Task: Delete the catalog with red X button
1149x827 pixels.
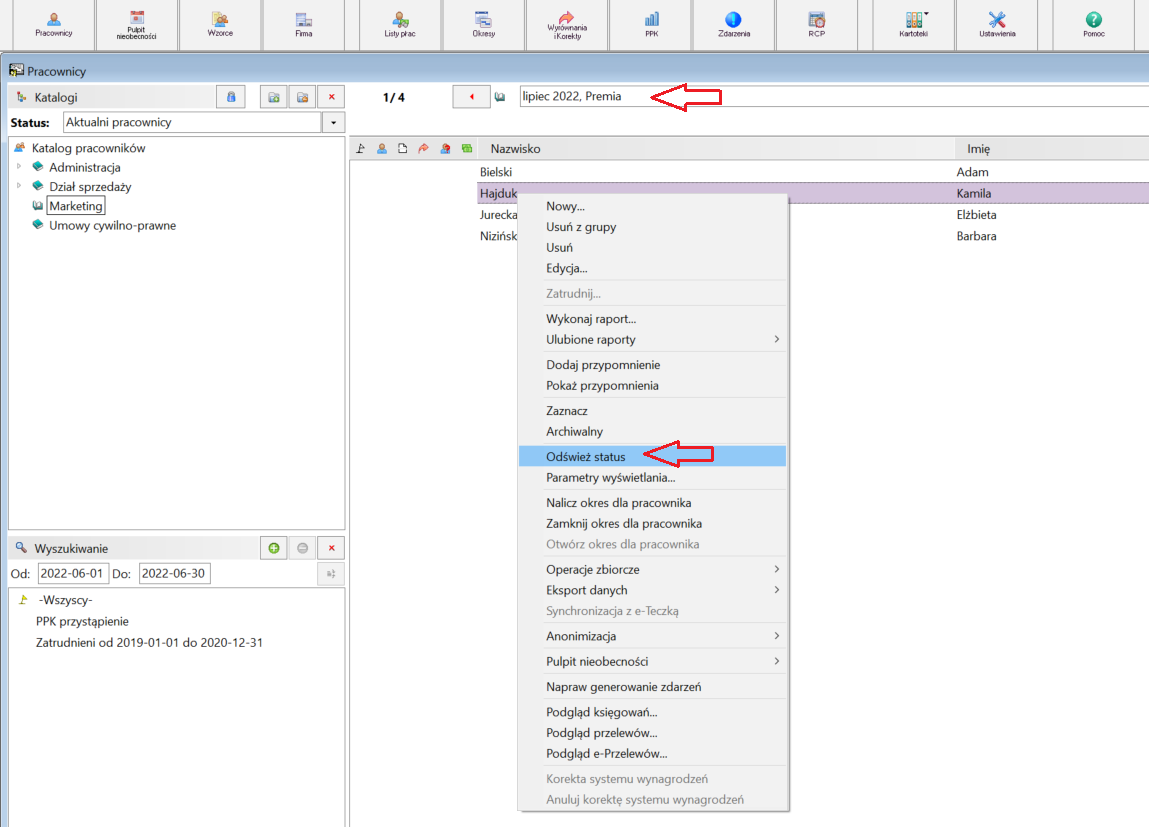Action: pyautogui.click(x=331, y=97)
